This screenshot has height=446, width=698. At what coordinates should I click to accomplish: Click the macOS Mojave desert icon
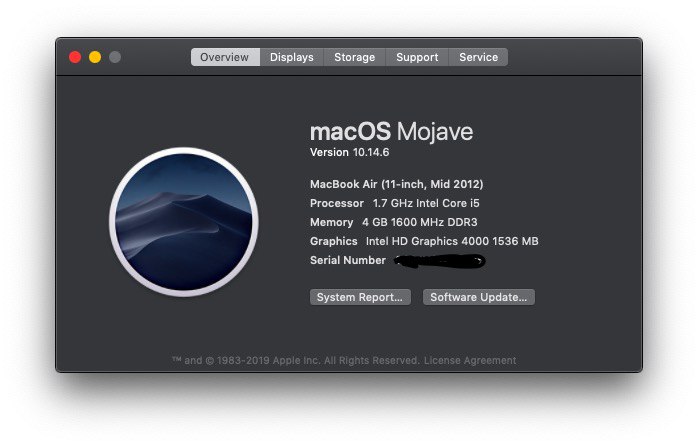tap(184, 222)
